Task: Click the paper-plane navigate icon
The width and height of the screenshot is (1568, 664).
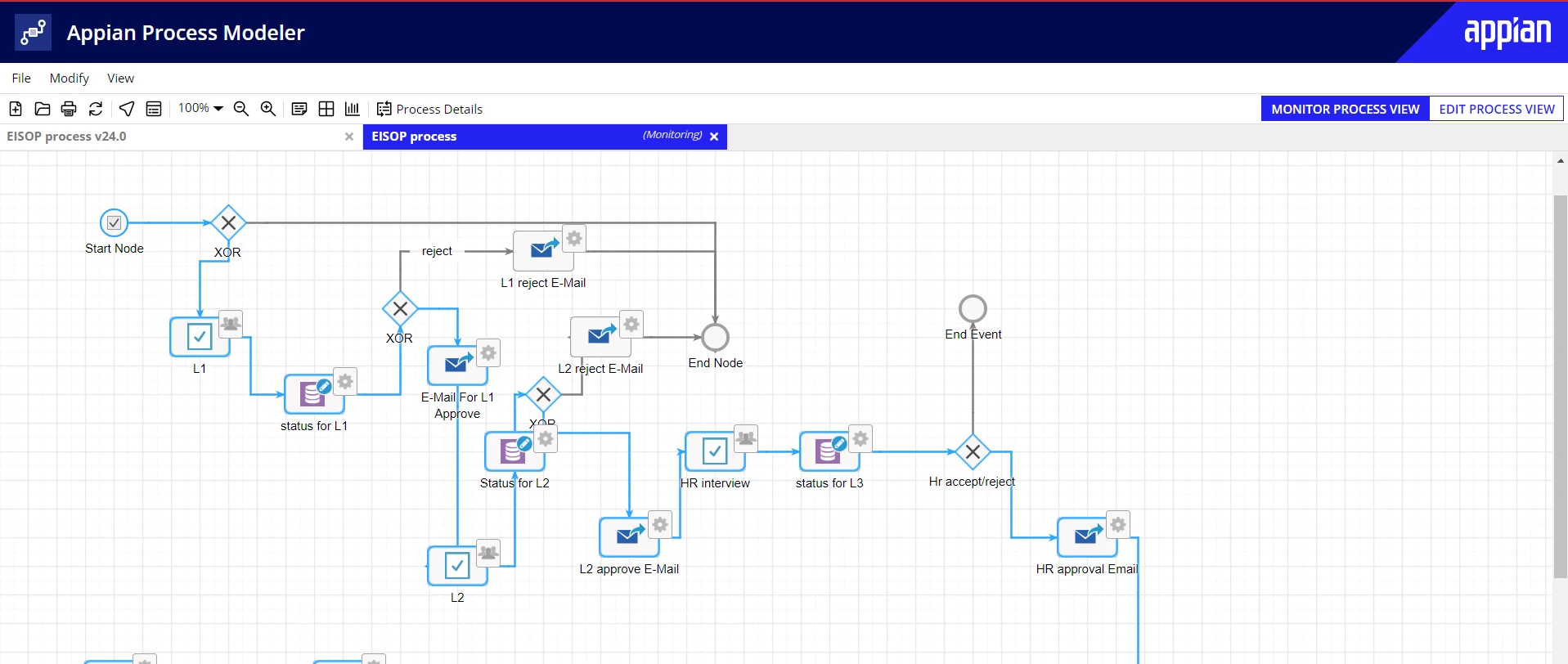Action: point(127,109)
